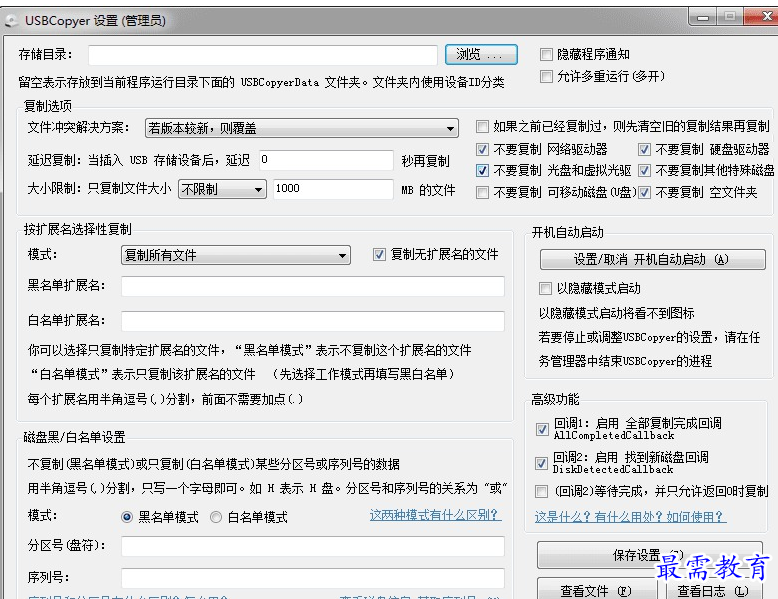Uncheck 不要复制 网络驱动器

click(482, 149)
